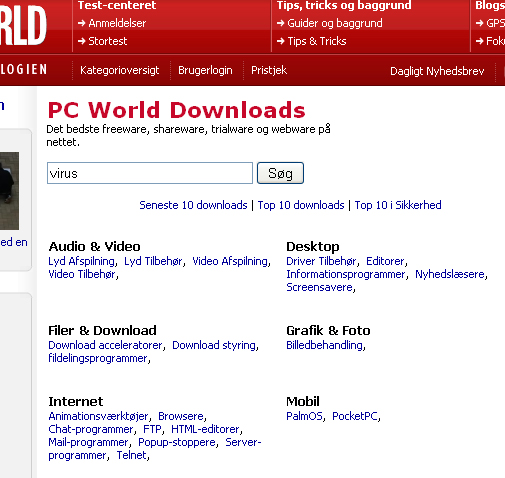Click the Filer & Download heading

point(102,330)
